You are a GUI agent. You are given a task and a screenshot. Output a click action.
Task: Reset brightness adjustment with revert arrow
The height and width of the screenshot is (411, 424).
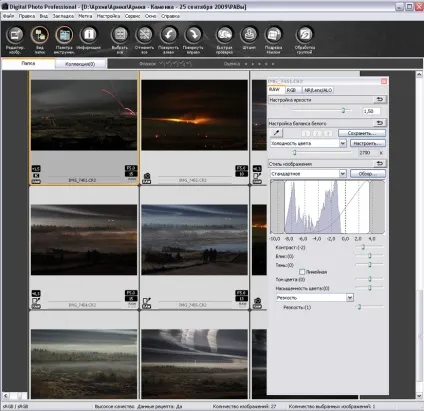click(x=380, y=99)
